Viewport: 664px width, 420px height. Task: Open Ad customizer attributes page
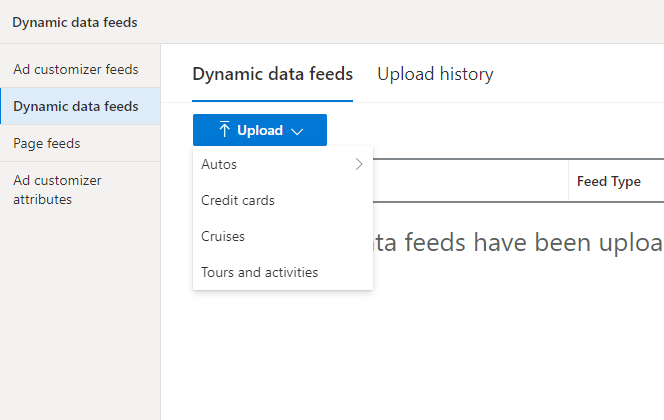pyautogui.click(x=80, y=190)
